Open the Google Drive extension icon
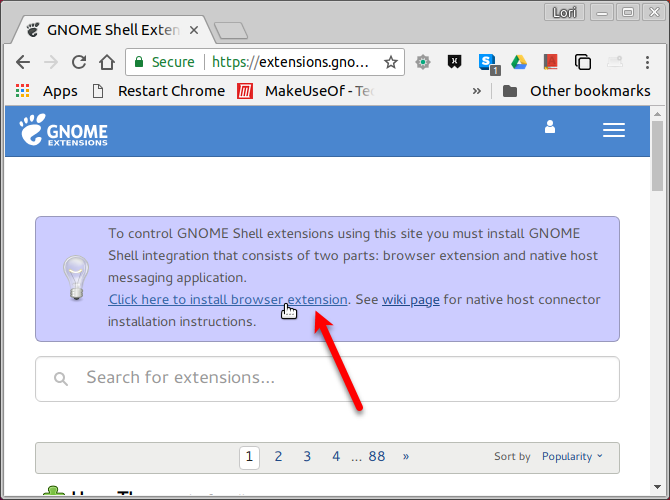The width and height of the screenshot is (670, 500). point(519,62)
